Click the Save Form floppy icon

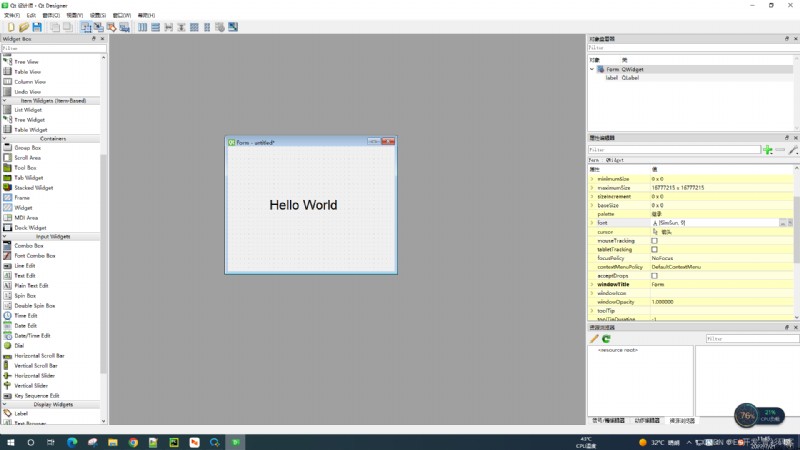tap(37, 27)
